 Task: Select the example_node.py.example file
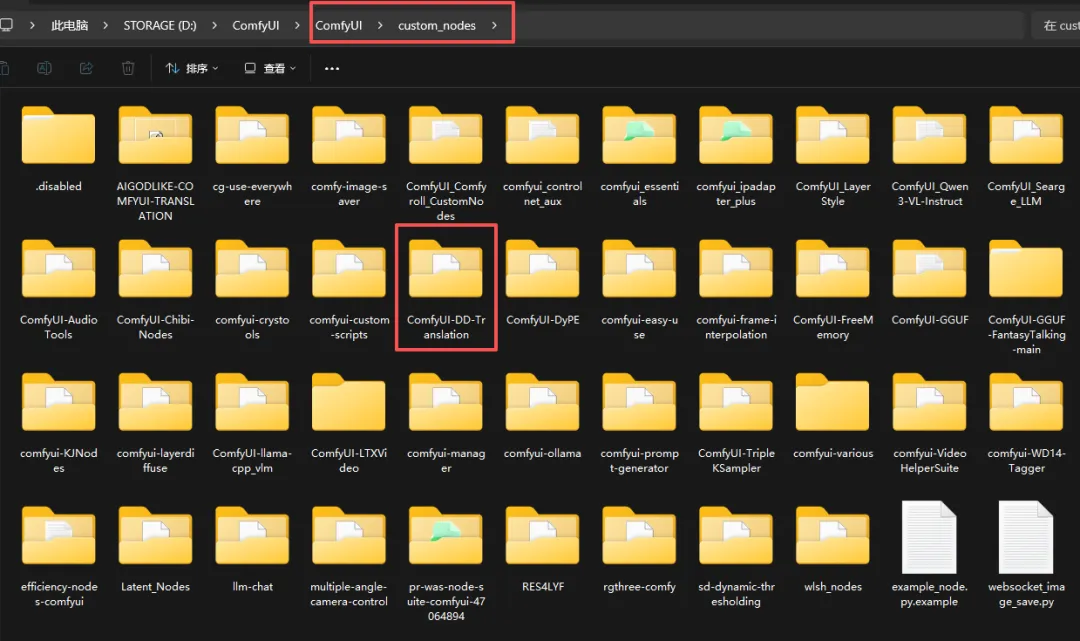click(x=930, y=536)
